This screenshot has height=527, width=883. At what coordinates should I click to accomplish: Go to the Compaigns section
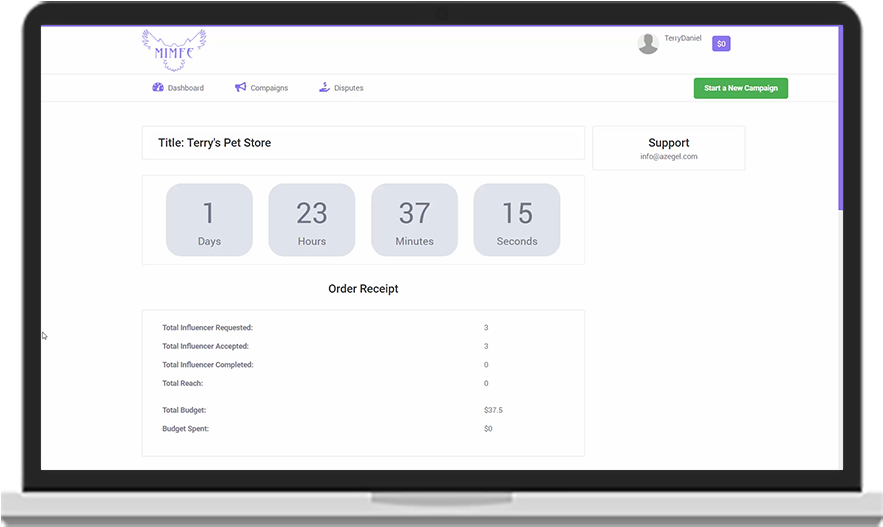click(261, 88)
